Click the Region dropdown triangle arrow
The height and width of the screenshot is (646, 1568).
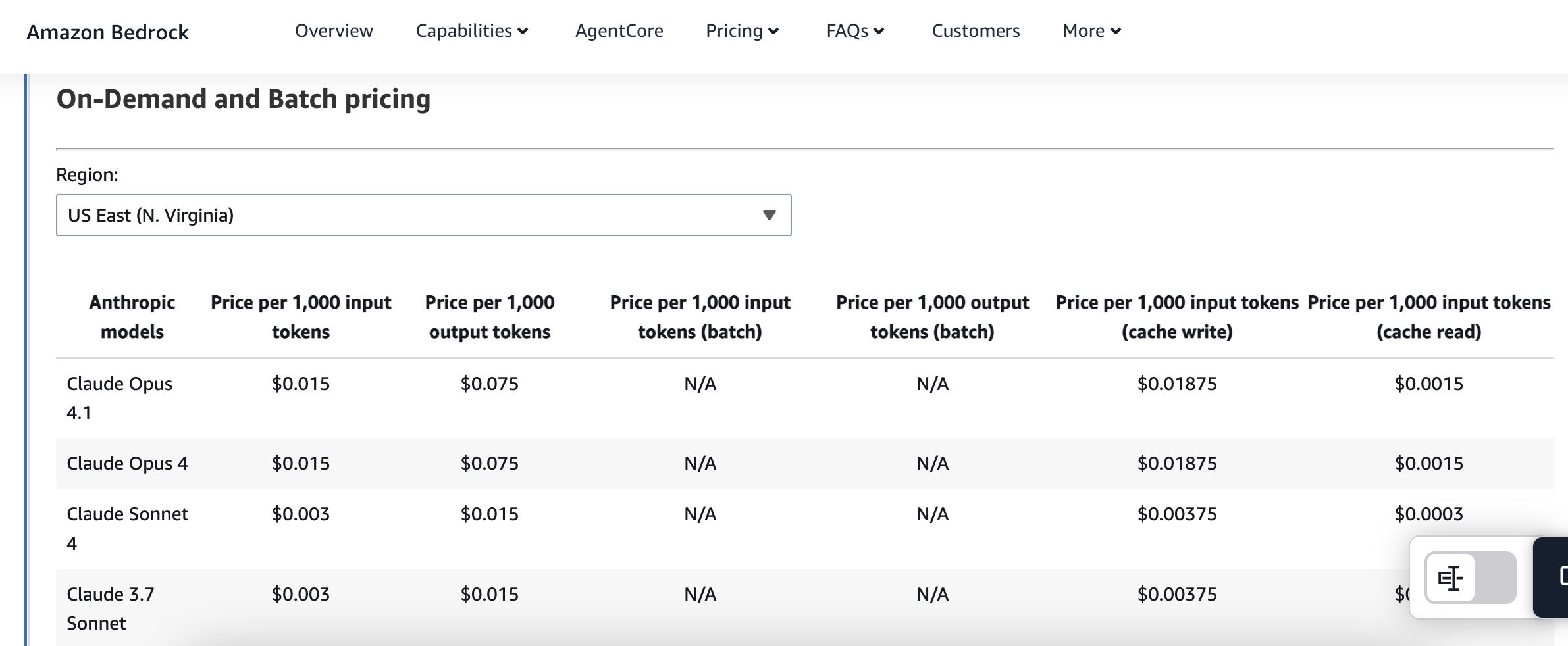coord(769,215)
